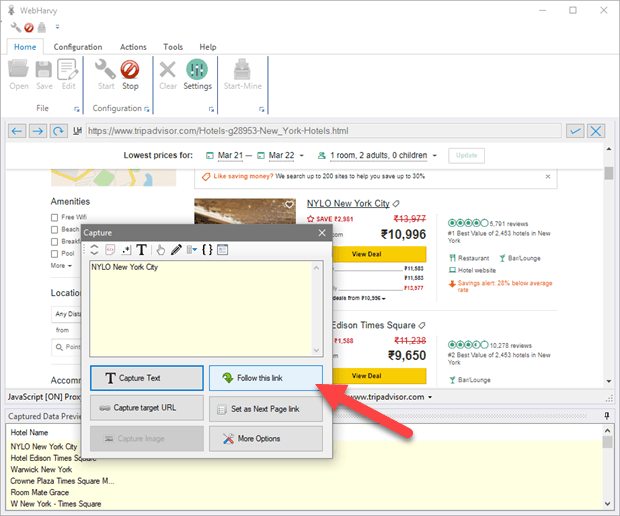Reload the page with refresh icon
Viewport: 620px width, 516px height.
59,131
